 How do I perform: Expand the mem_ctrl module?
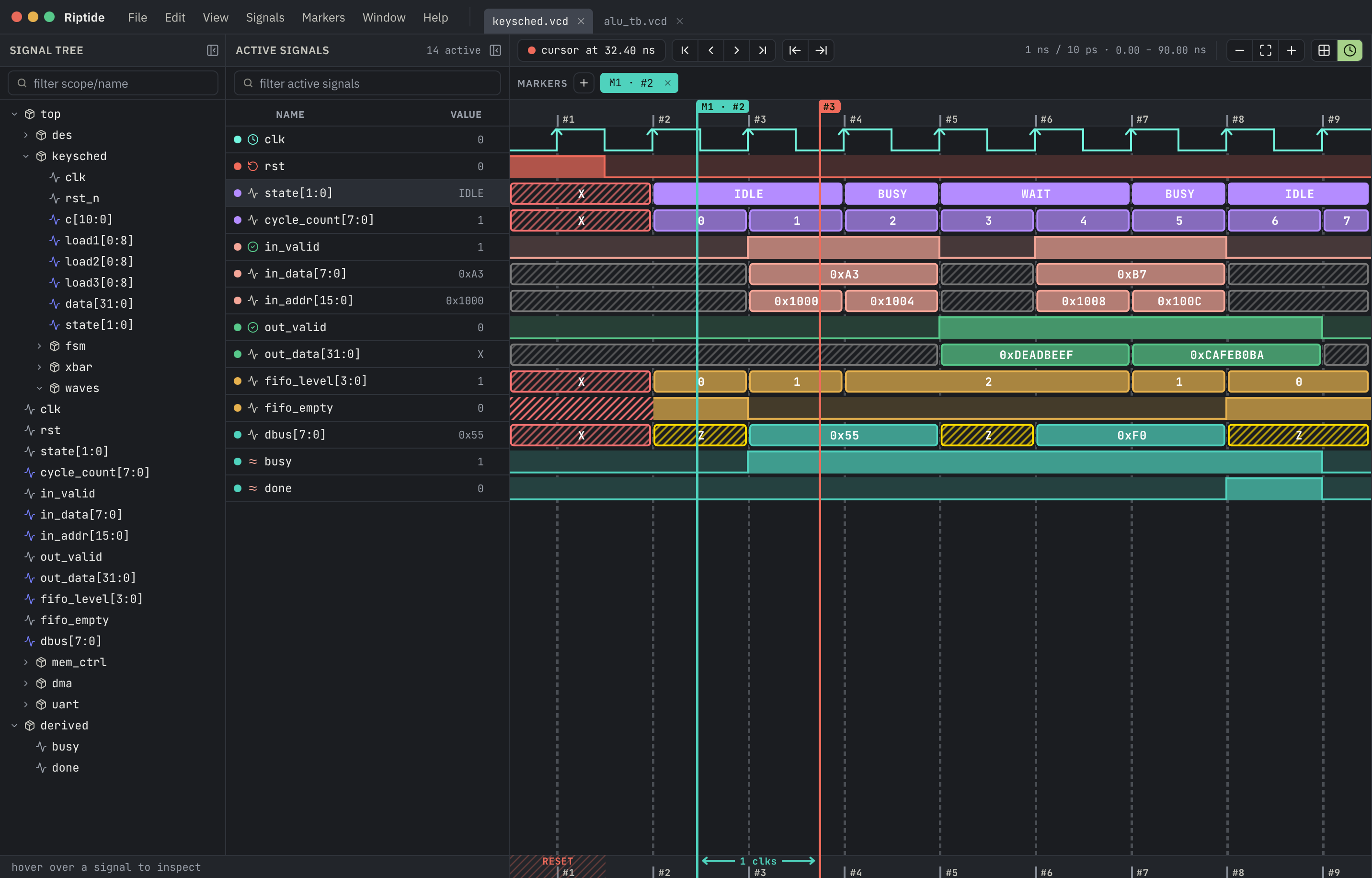point(26,662)
